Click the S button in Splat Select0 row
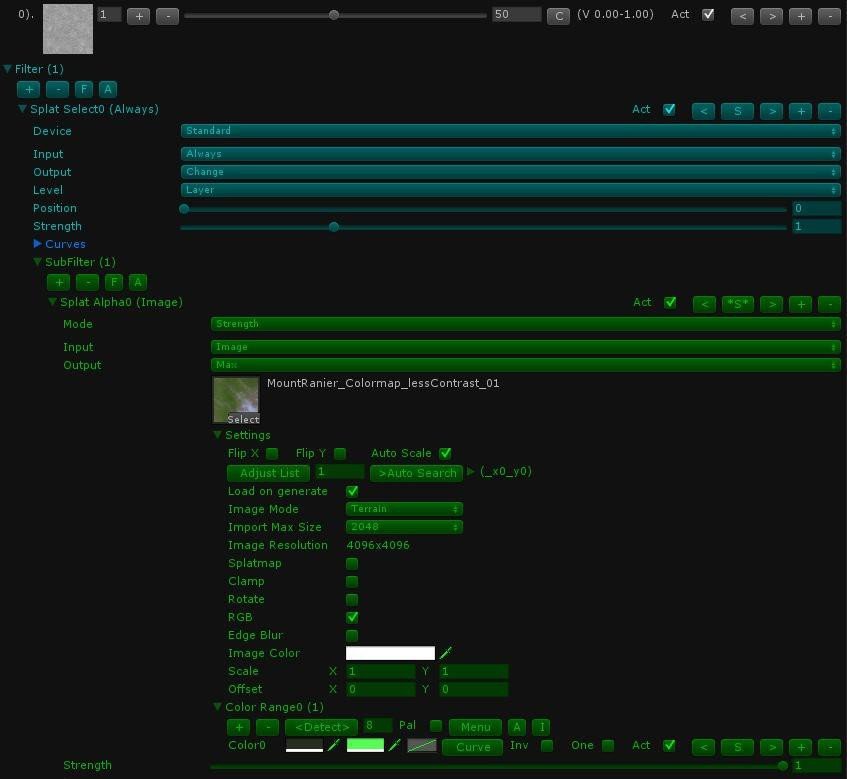This screenshot has width=847, height=779. tap(737, 111)
